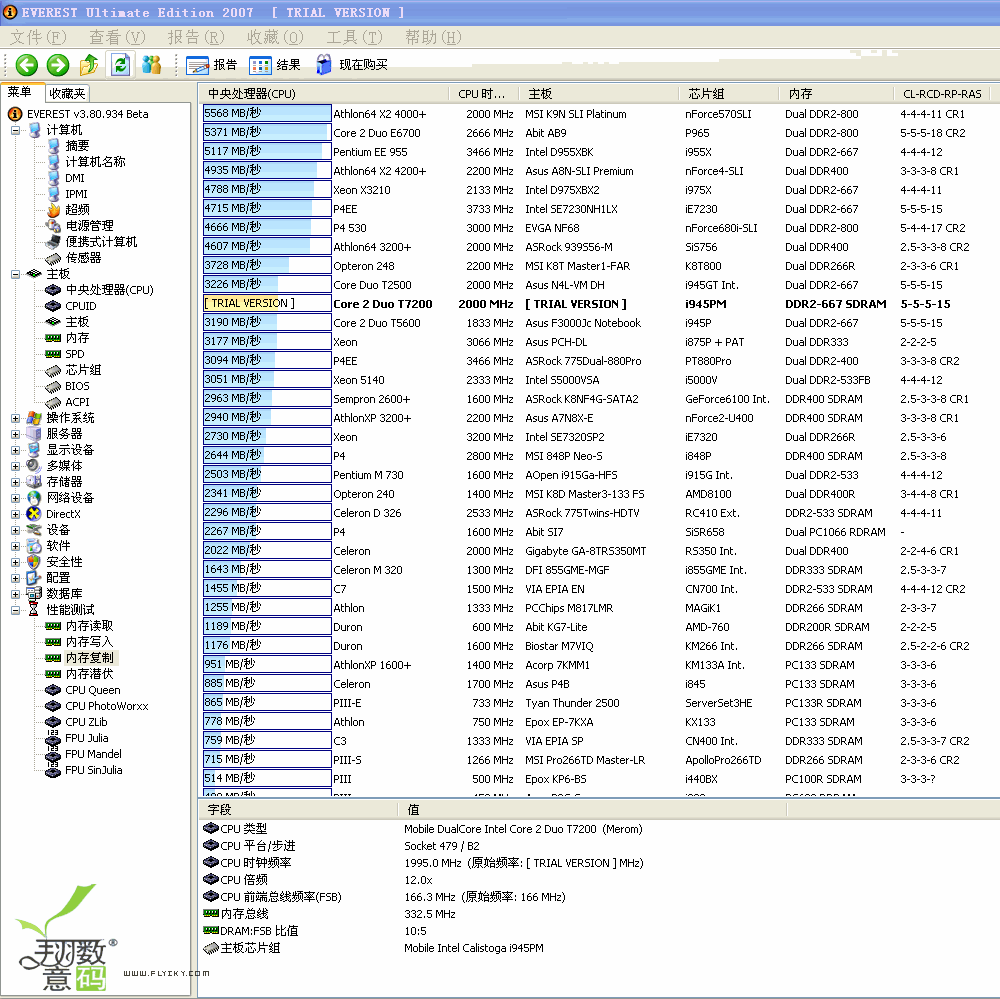Expand the 网络设备 tree node
Screen dimensions: 1000x999
click(x=15, y=498)
